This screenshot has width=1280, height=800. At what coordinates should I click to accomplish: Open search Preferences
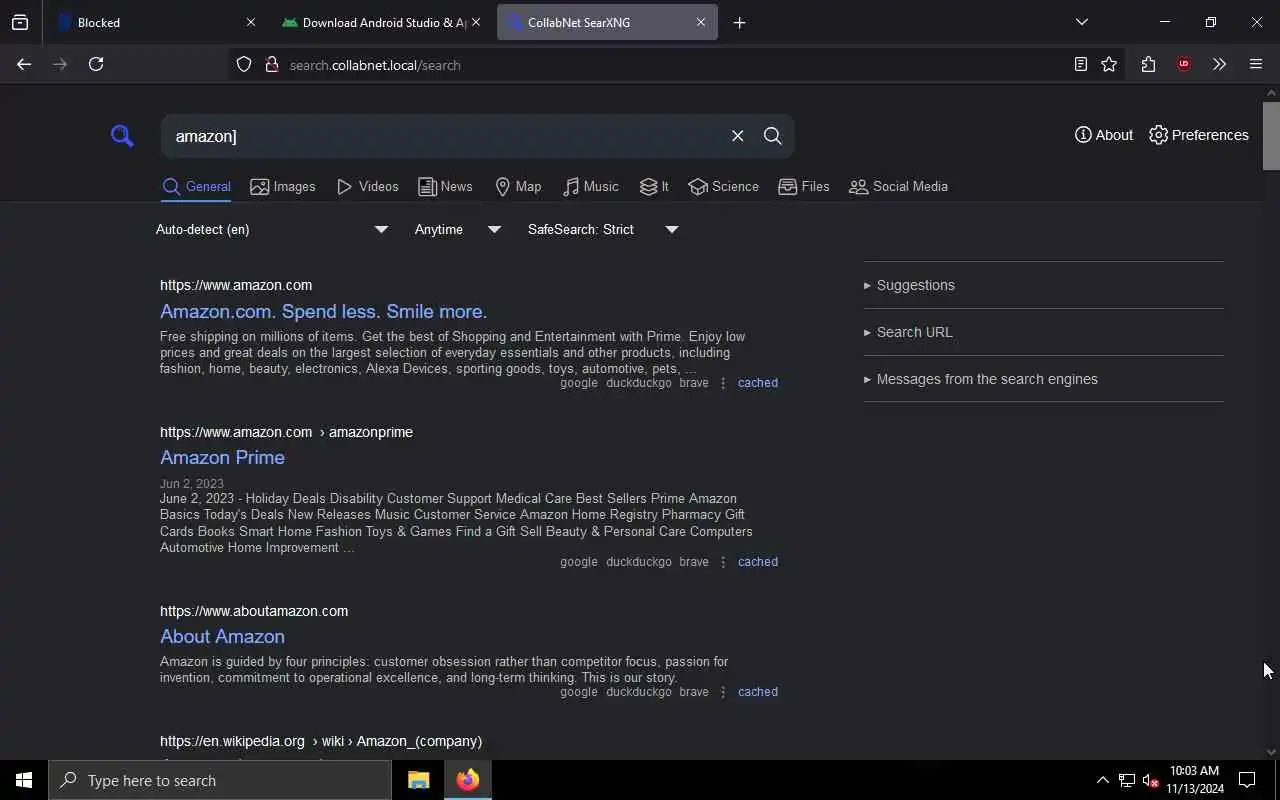click(x=1199, y=135)
